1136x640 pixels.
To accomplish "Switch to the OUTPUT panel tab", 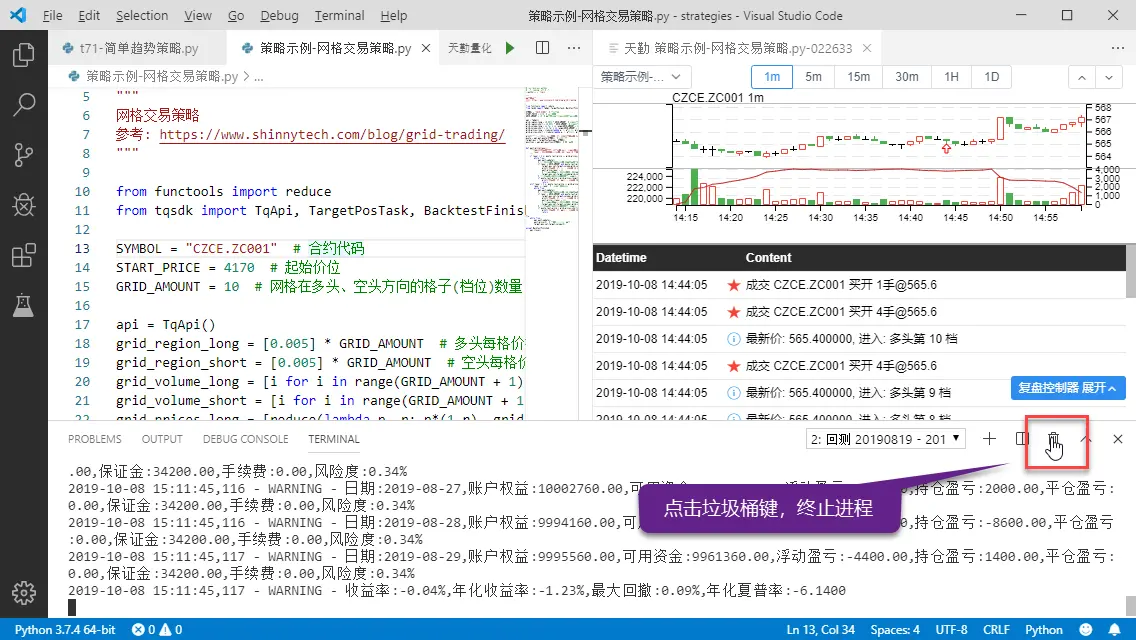I will [162, 439].
